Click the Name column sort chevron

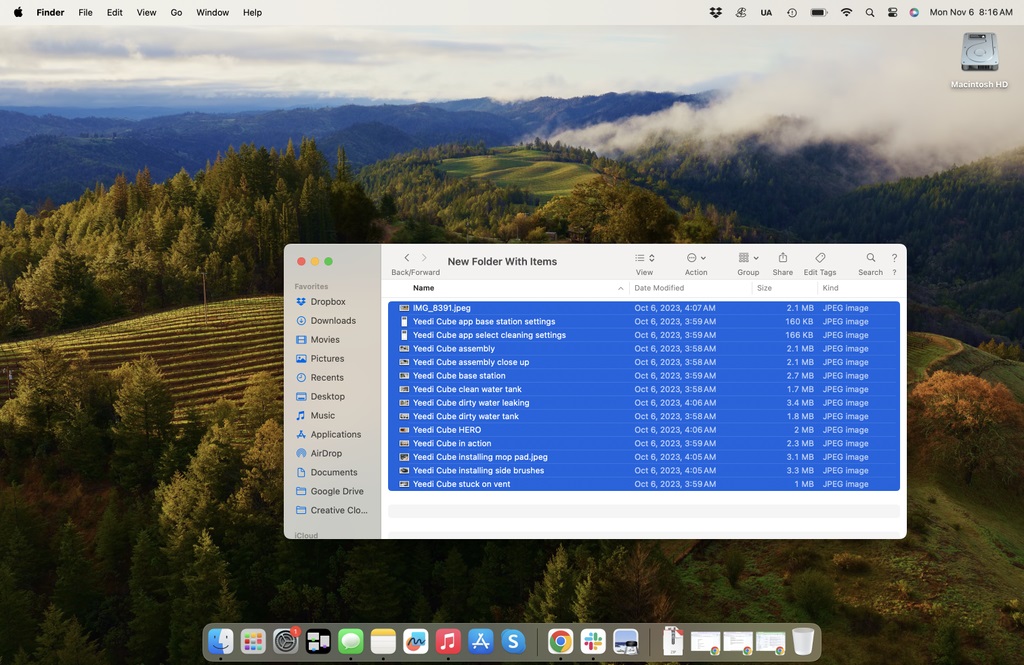coord(620,287)
